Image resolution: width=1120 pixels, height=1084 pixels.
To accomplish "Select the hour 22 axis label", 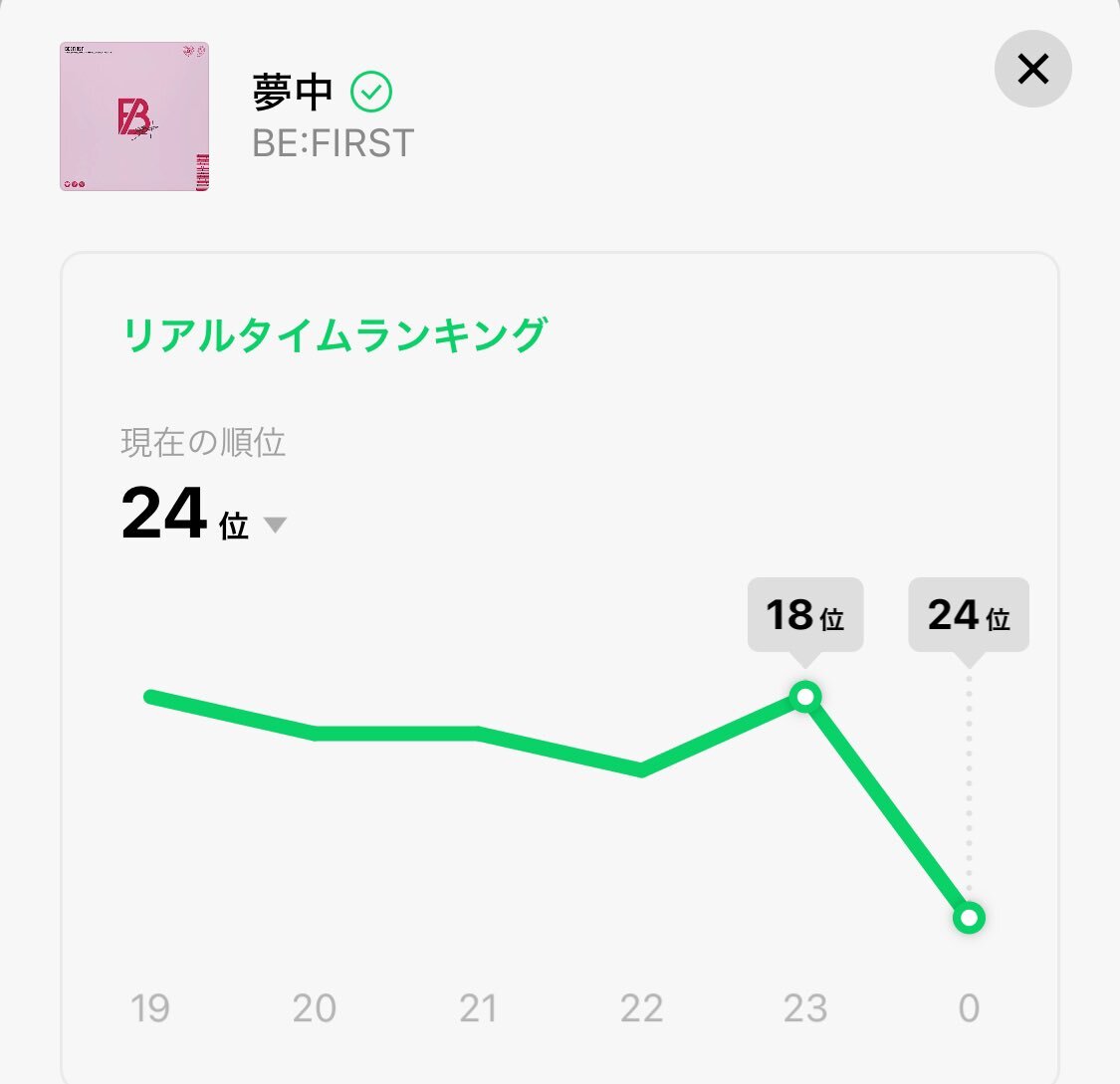I will pyautogui.click(x=642, y=1009).
